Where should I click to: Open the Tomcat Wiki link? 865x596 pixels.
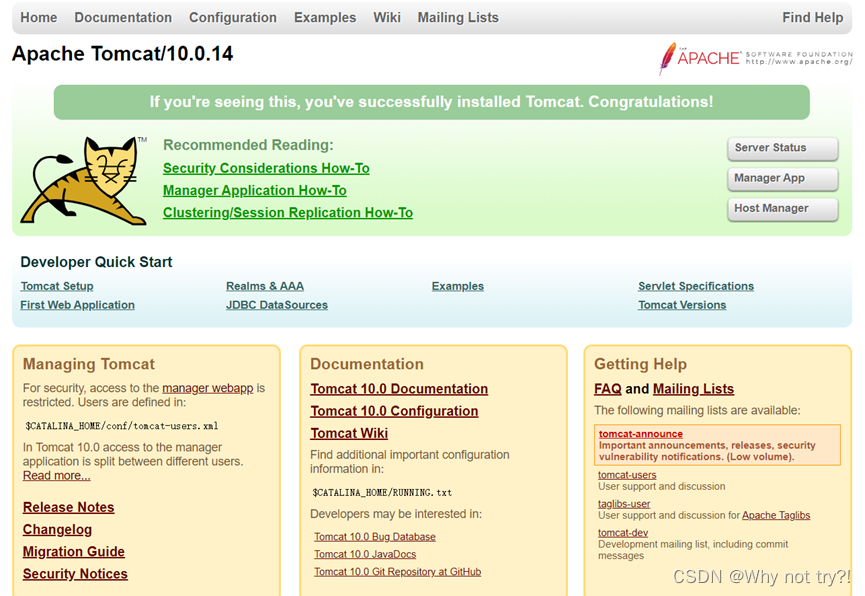click(349, 433)
